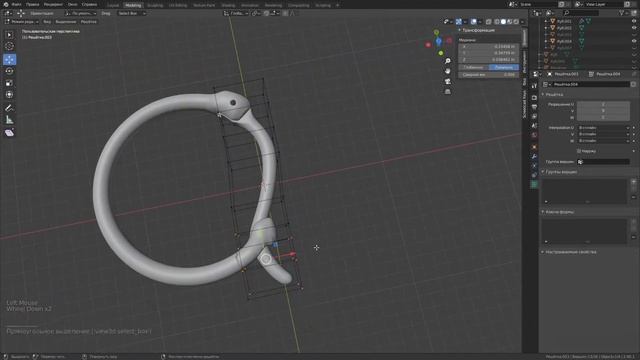Open the transform orientation Глоба... dropdown
Viewport: 640px width, 360px height.
[x=236, y=13]
